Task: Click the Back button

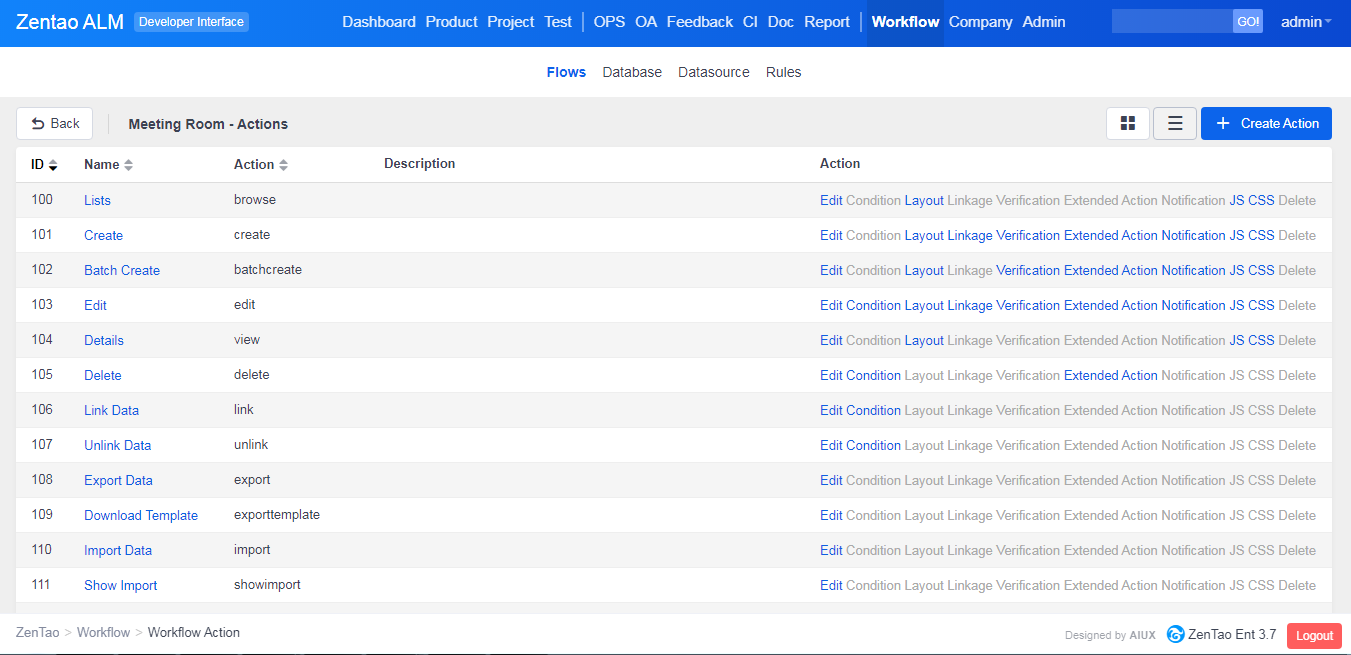Action: pyautogui.click(x=55, y=124)
